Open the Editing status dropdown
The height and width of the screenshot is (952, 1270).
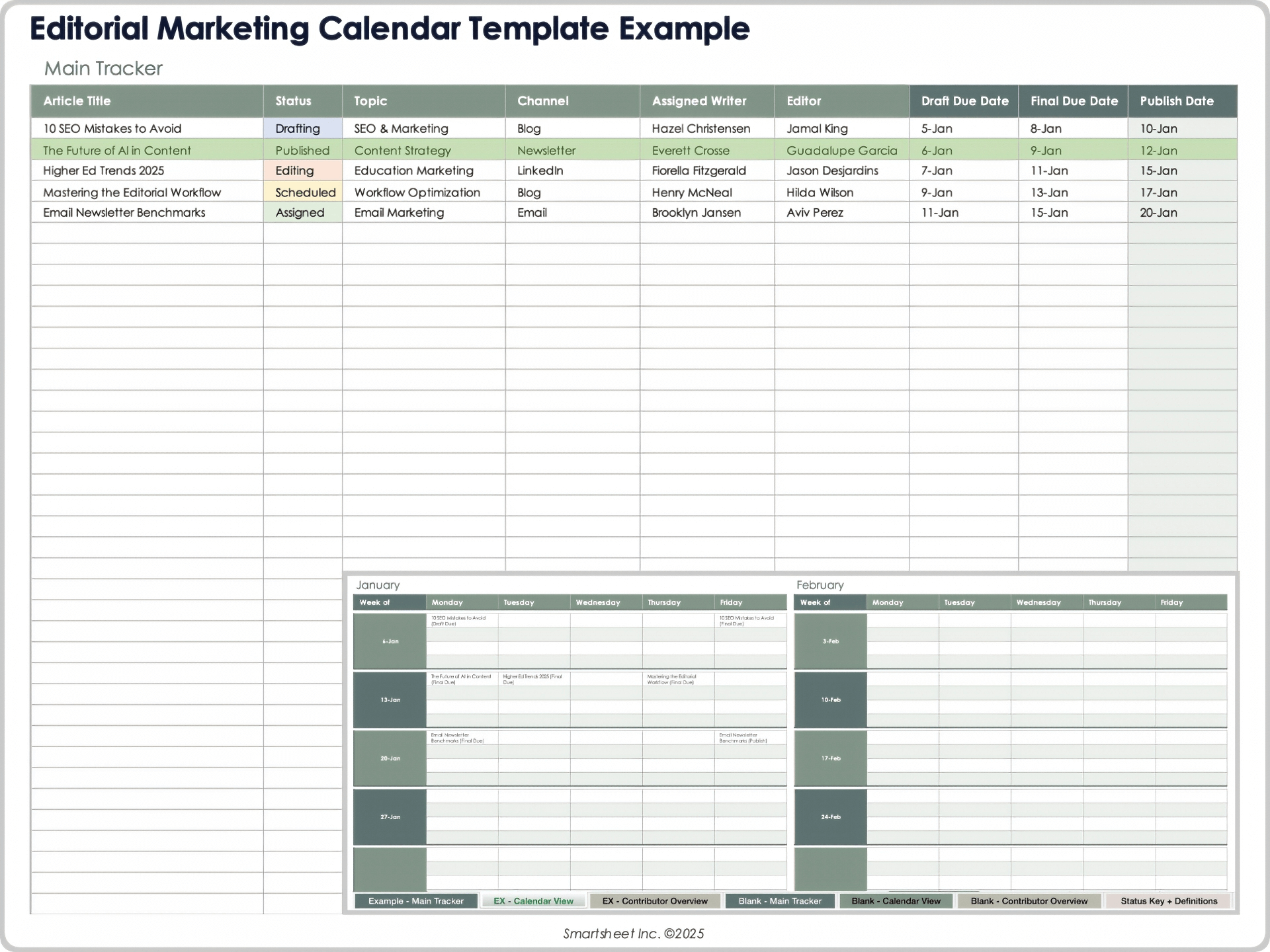pos(302,171)
